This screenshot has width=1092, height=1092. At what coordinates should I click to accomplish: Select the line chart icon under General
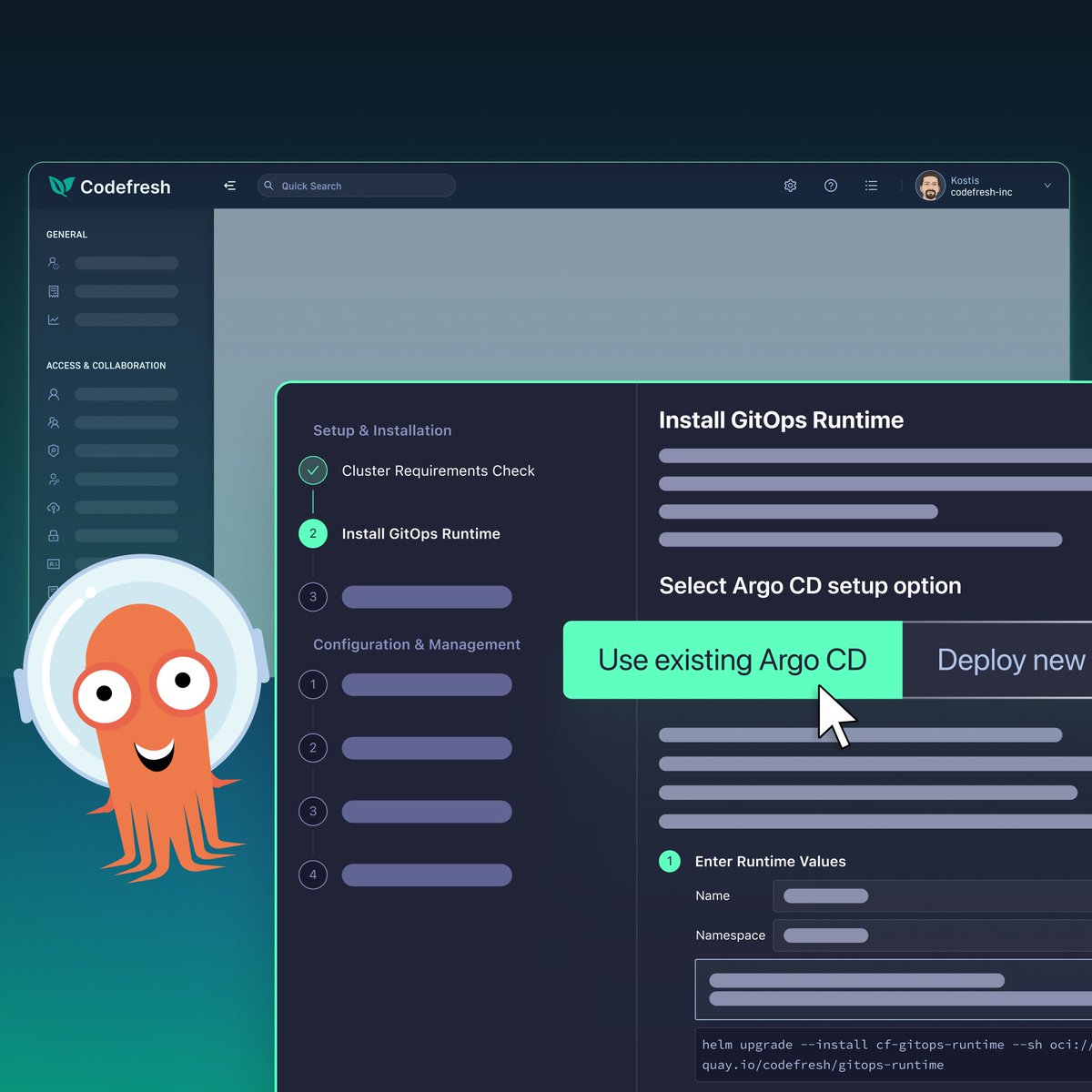pos(54,319)
